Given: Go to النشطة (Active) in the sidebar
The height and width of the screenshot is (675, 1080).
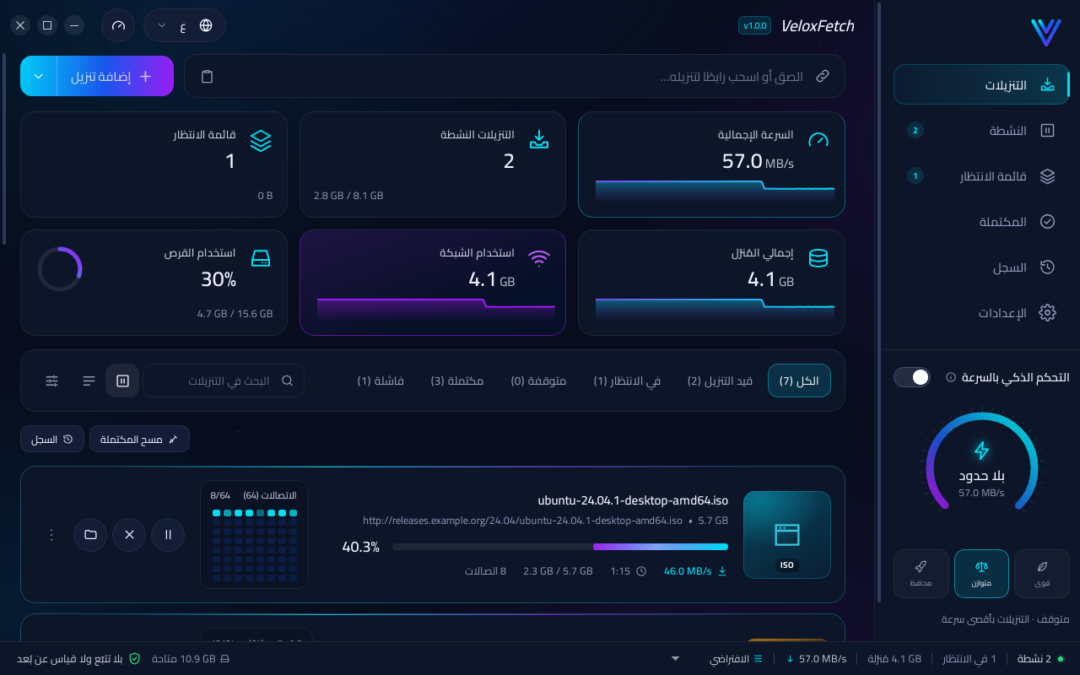Looking at the screenshot, I should (x=981, y=130).
